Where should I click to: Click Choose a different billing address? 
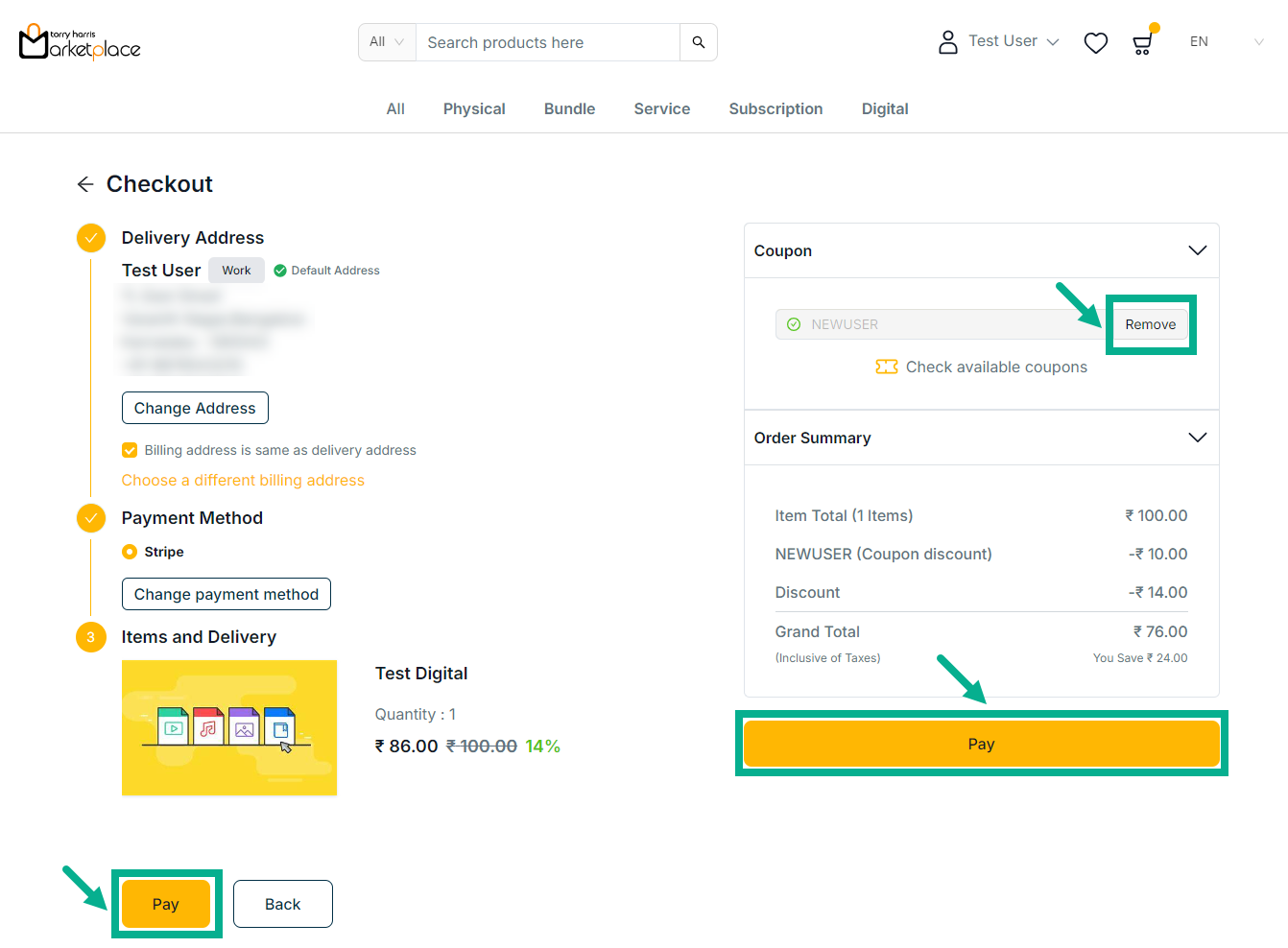243,480
